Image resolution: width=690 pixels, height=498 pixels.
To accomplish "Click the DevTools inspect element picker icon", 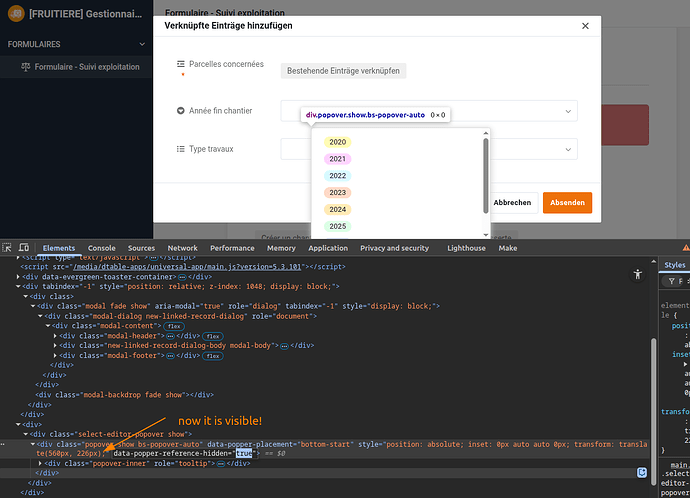I will pos(8,248).
